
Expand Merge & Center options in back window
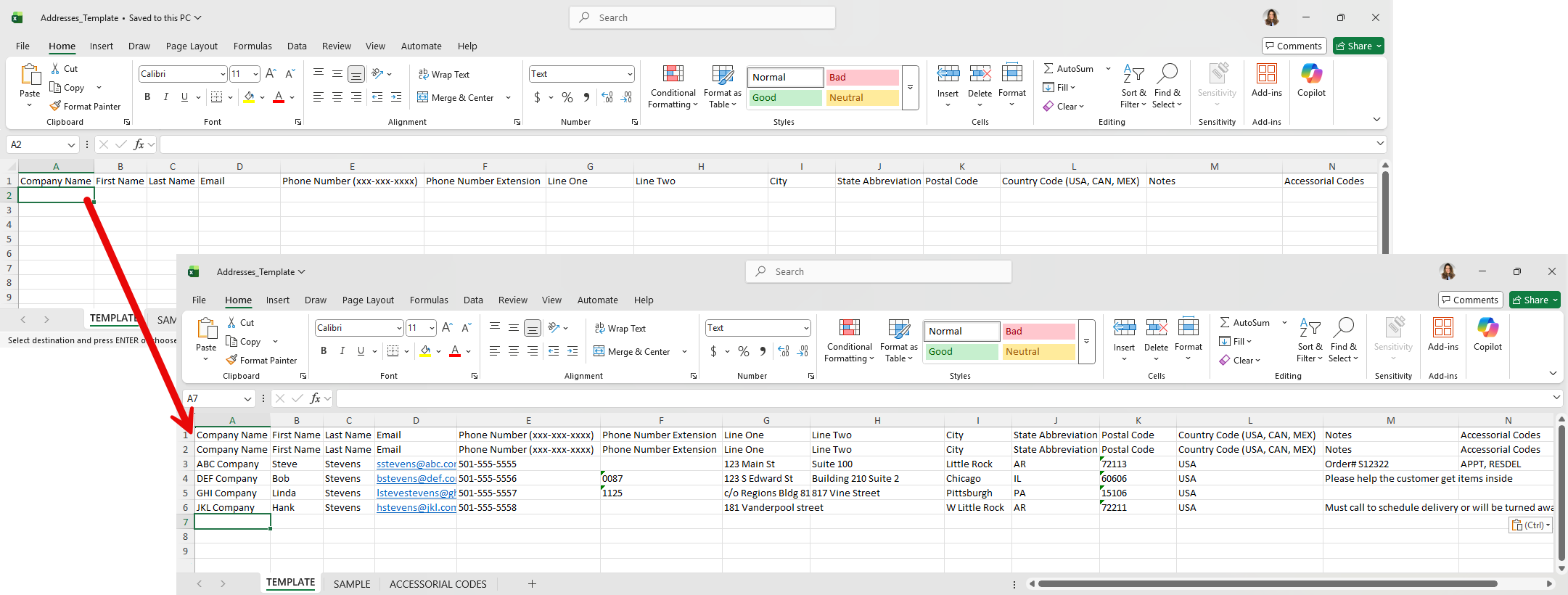coord(508,97)
